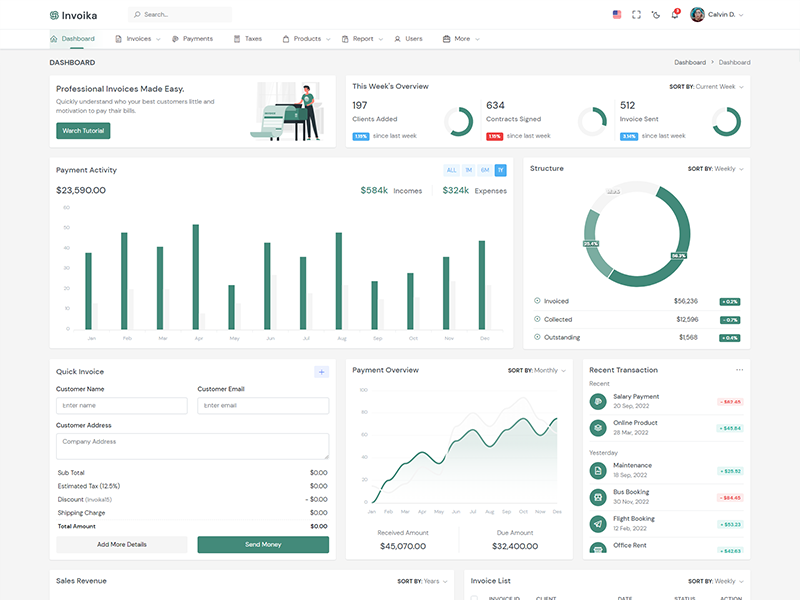Expand the Structure Sort By Weekly dropdown
Image resolution: width=800 pixels, height=600 pixels.
[716, 169]
